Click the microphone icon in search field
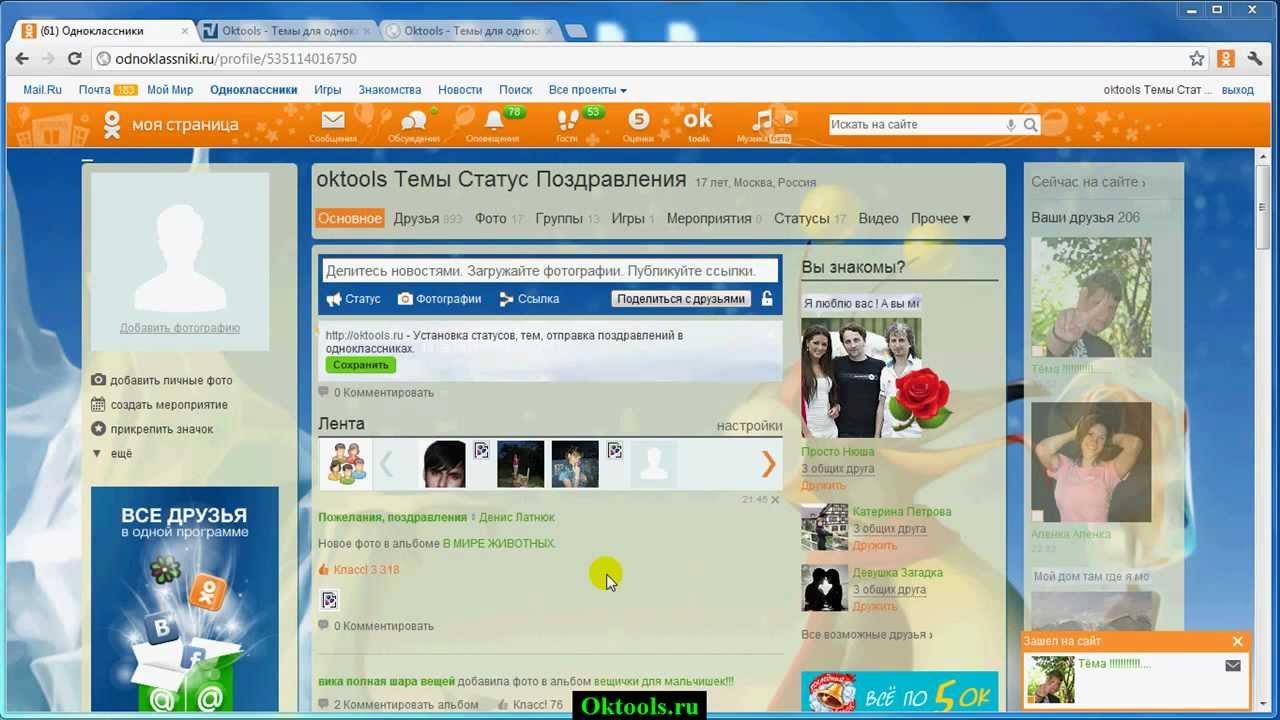Viewport: 1280px width, 720px height. (1011, 125)
